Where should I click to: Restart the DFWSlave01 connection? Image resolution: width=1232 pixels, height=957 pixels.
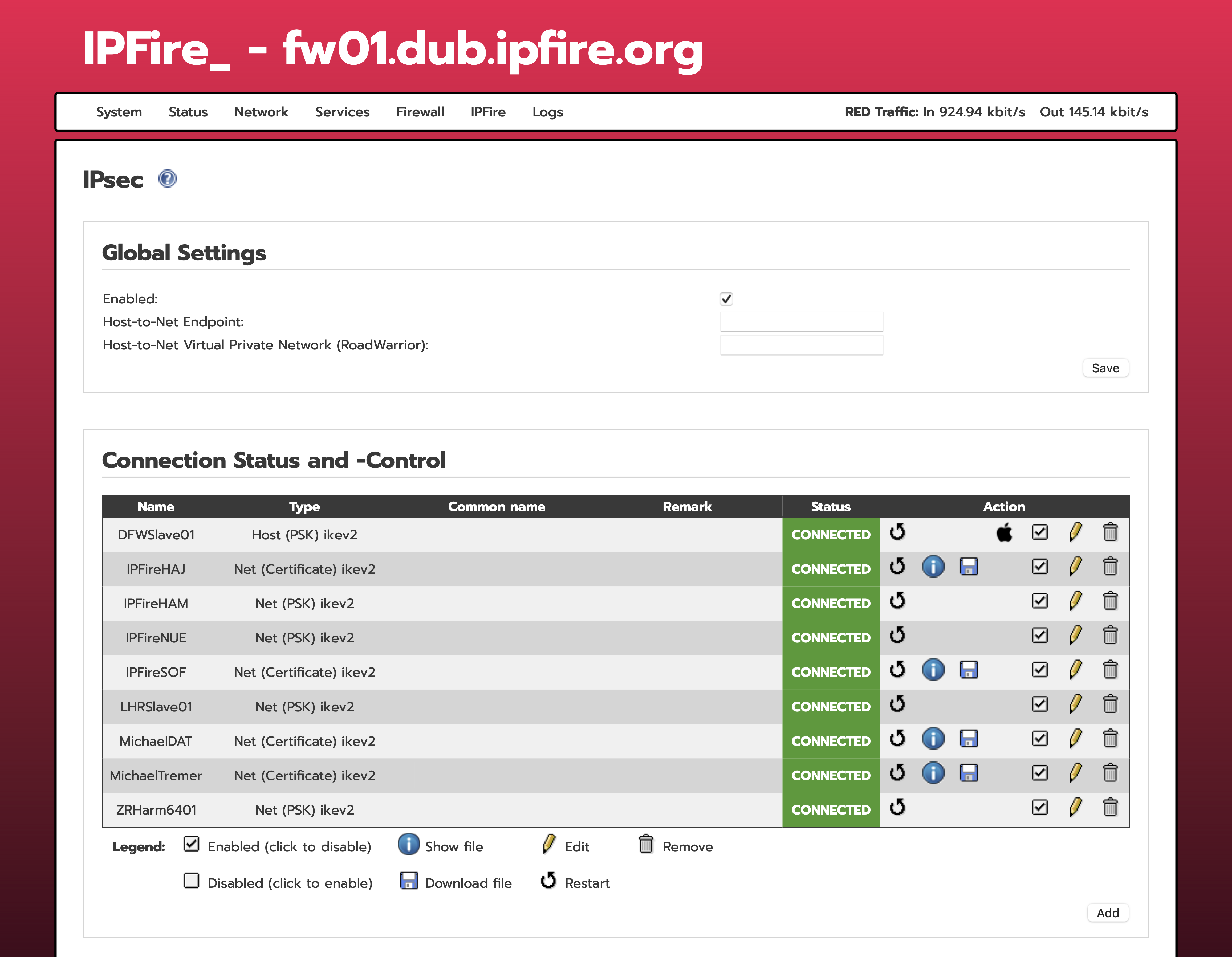point(897,532)
